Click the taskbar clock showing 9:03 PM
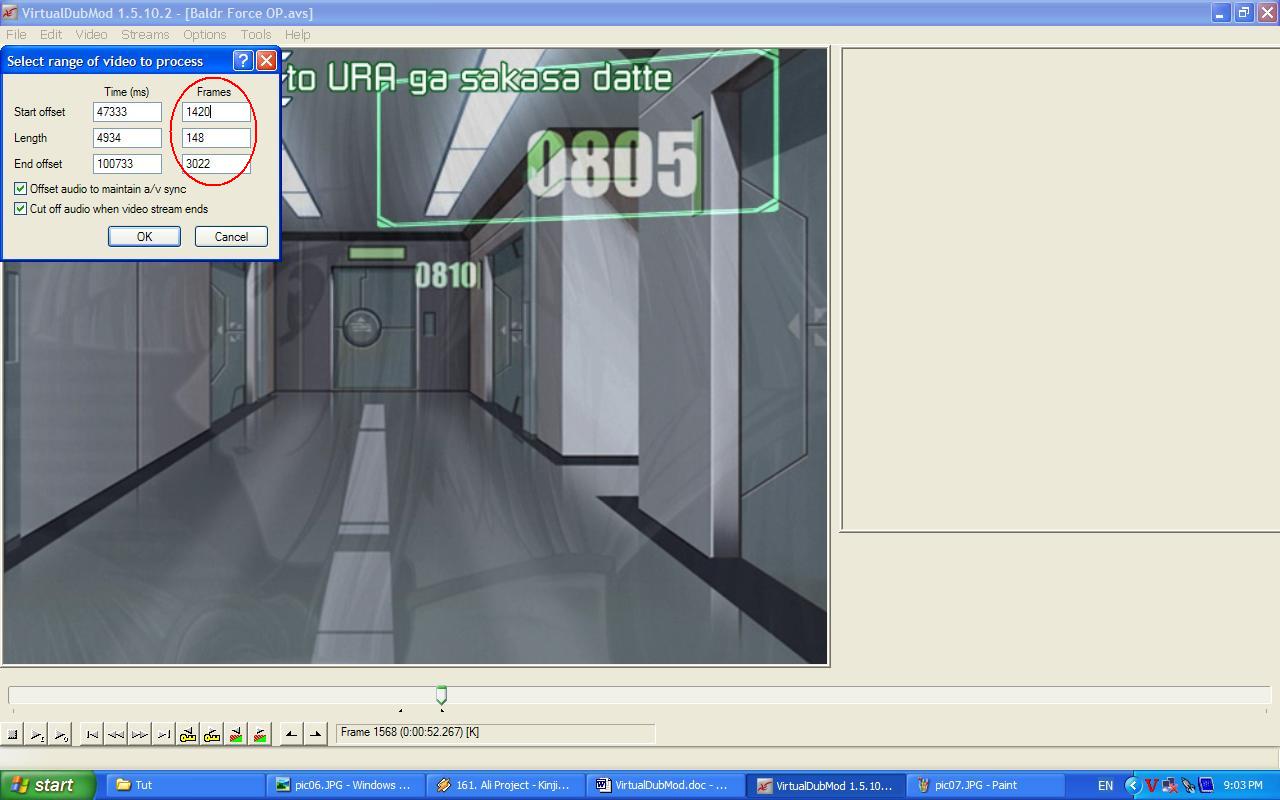The height and width of the screenshot is (800, 1280). [1243, 785]
